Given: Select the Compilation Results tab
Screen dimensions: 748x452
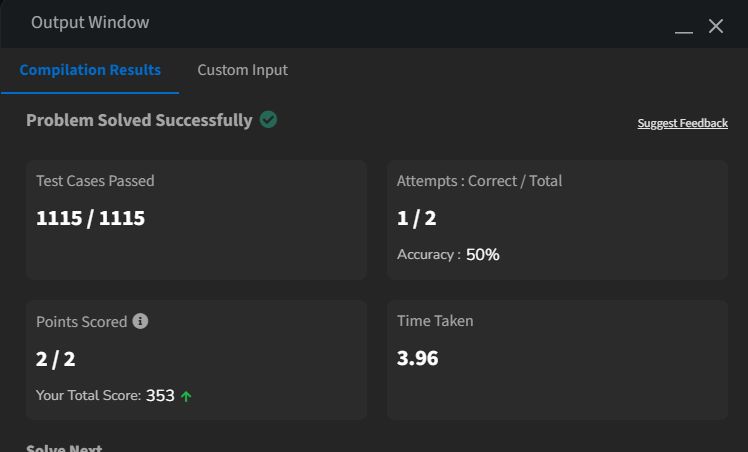Looking at the screenshot, I should (90, 70).
